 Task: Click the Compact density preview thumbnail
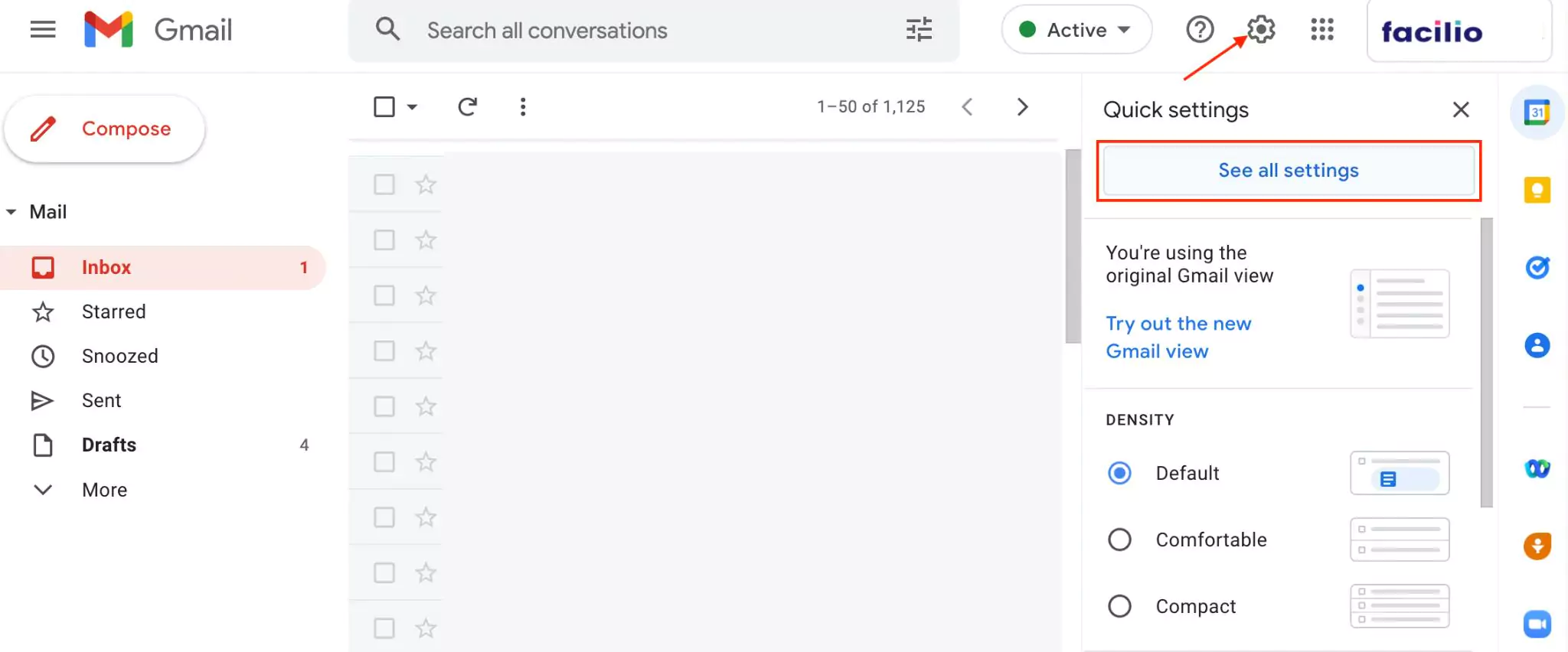click(1400, 606)
